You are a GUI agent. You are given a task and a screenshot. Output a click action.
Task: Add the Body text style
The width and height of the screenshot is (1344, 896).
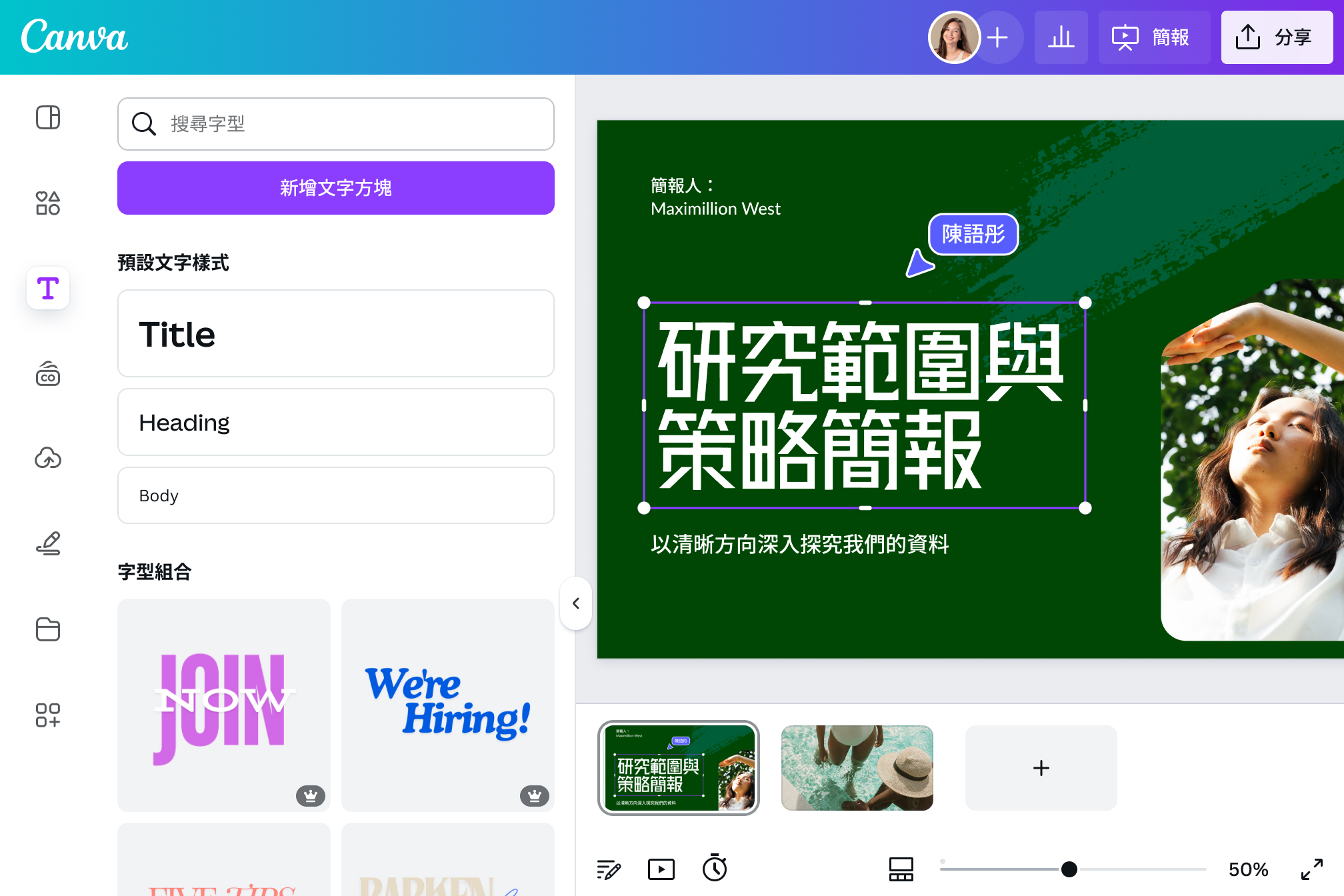tap(336, 495)
